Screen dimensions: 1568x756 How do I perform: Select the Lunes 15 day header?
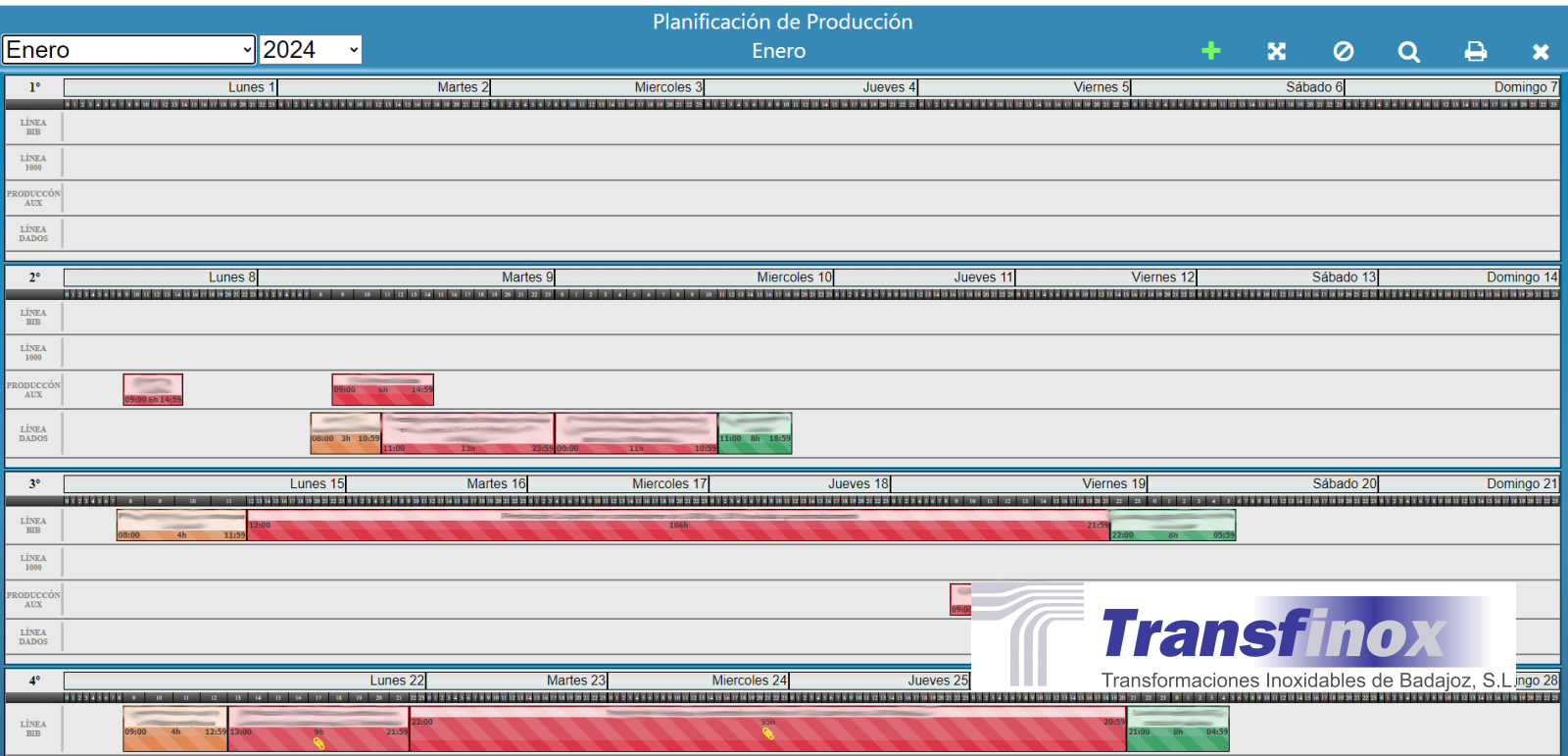(x=317, y=483)
